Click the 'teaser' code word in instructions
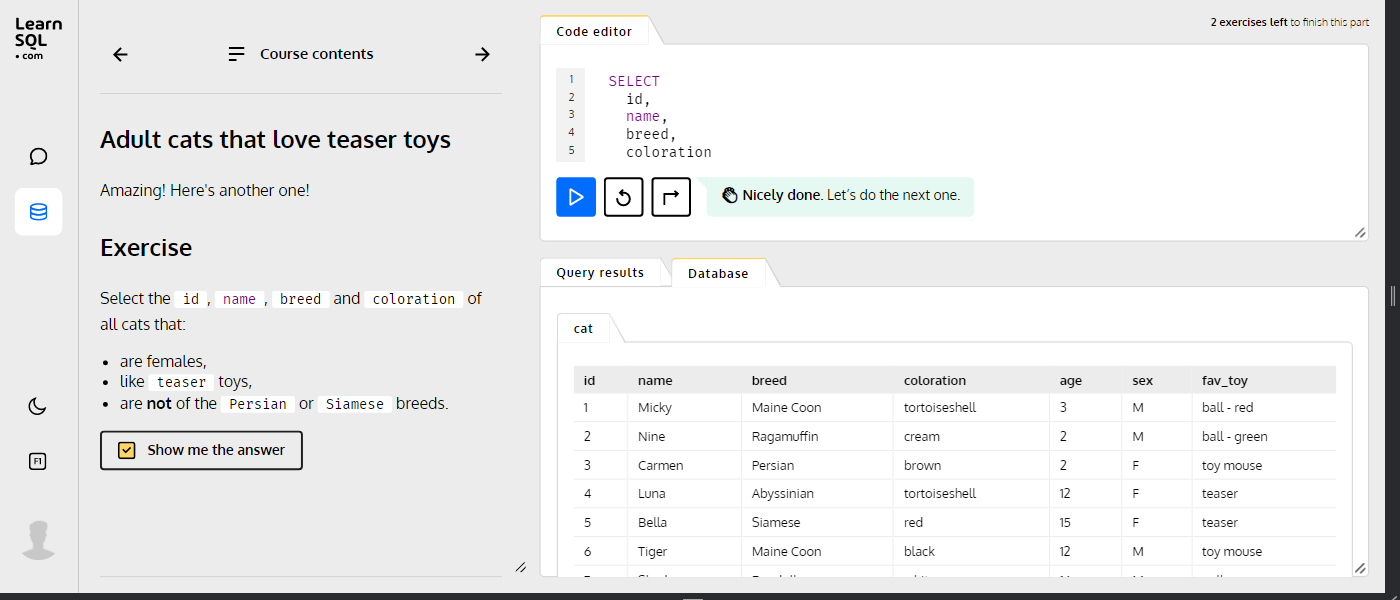 pyautogui.click(x=182, y=381)
